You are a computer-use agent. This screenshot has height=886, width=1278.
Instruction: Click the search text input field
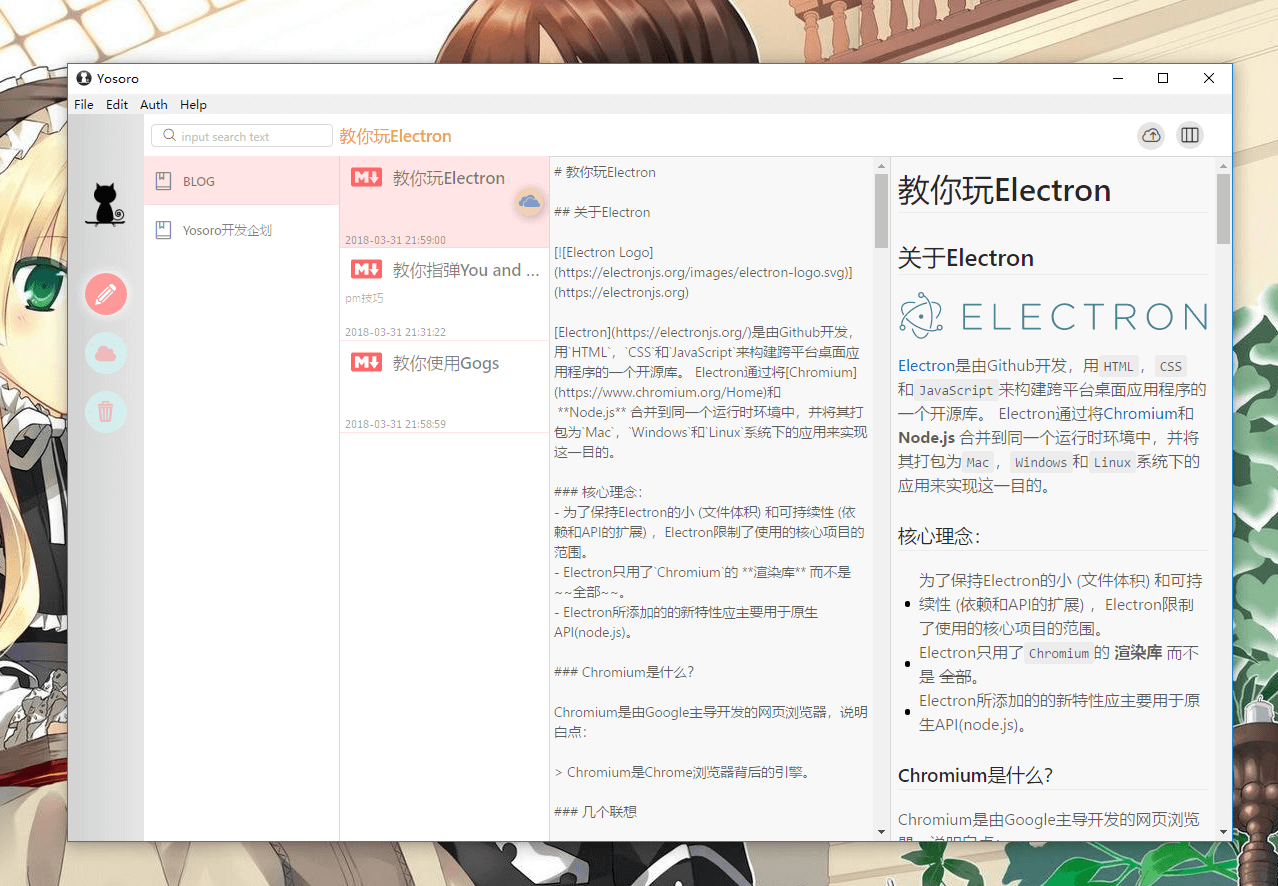(x=242, y=136)
